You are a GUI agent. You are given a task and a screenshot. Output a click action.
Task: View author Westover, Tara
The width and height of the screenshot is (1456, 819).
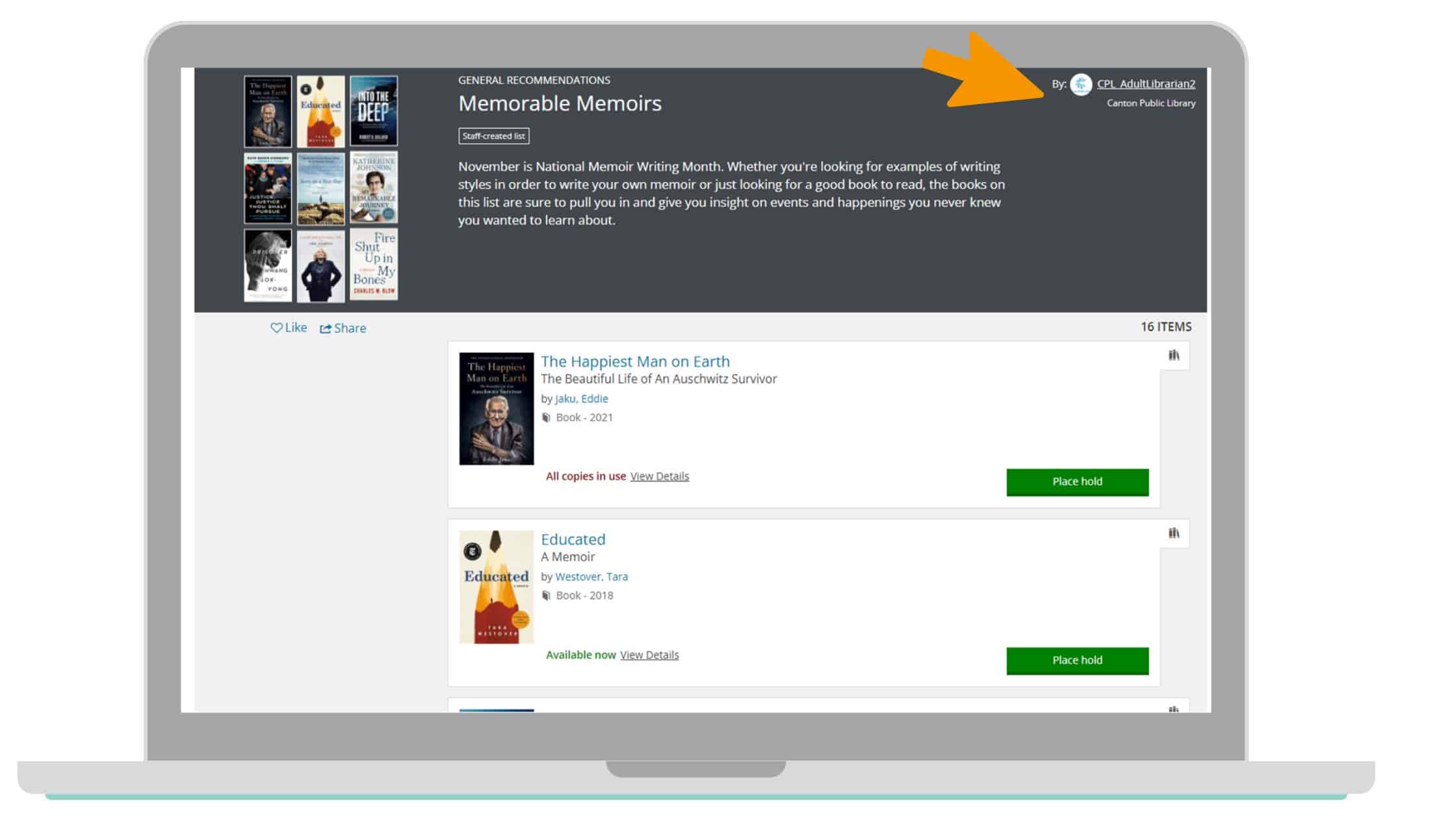591,577
